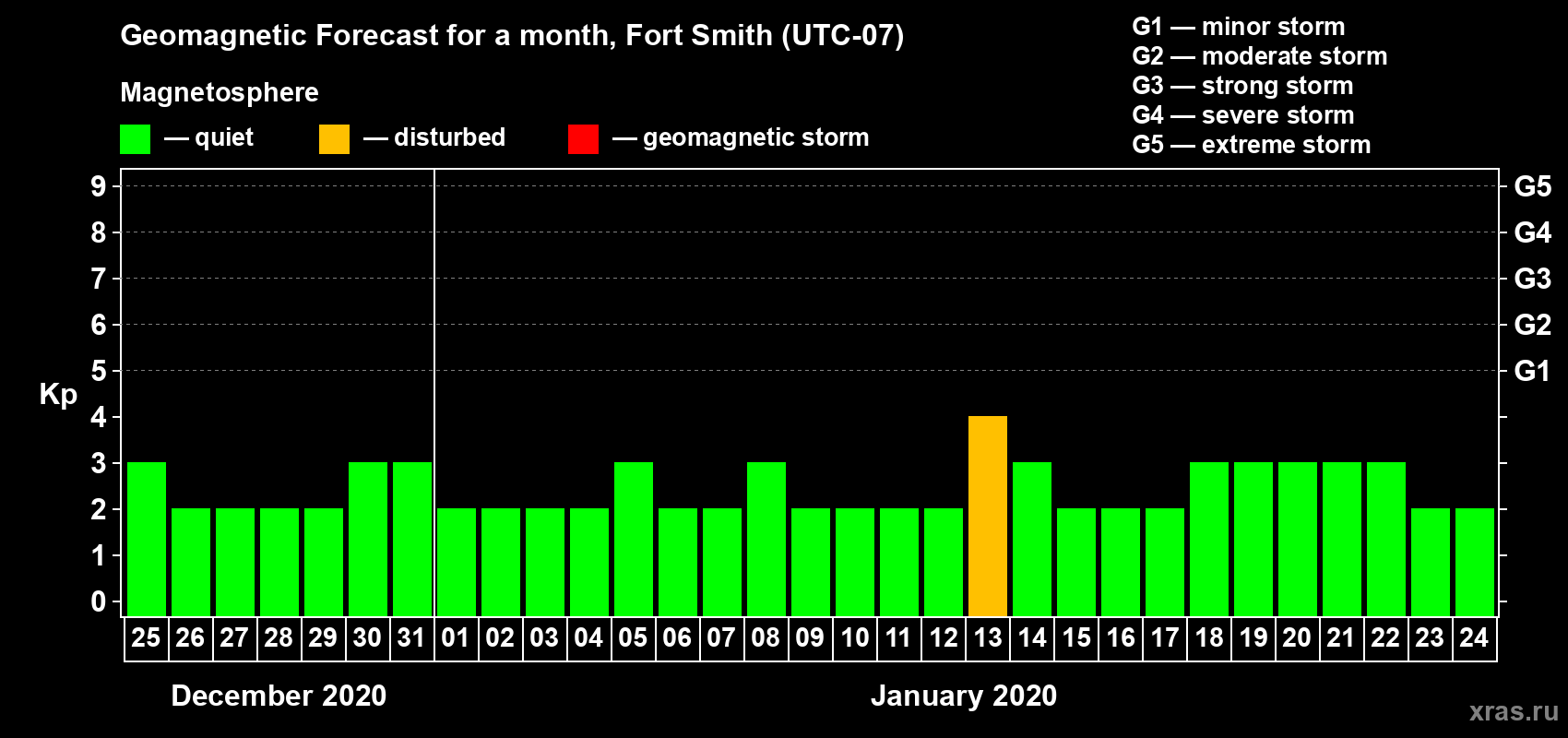Click the right axis label G4
Viewport: 1568px width, 738px height.
tap(1533, 232)
